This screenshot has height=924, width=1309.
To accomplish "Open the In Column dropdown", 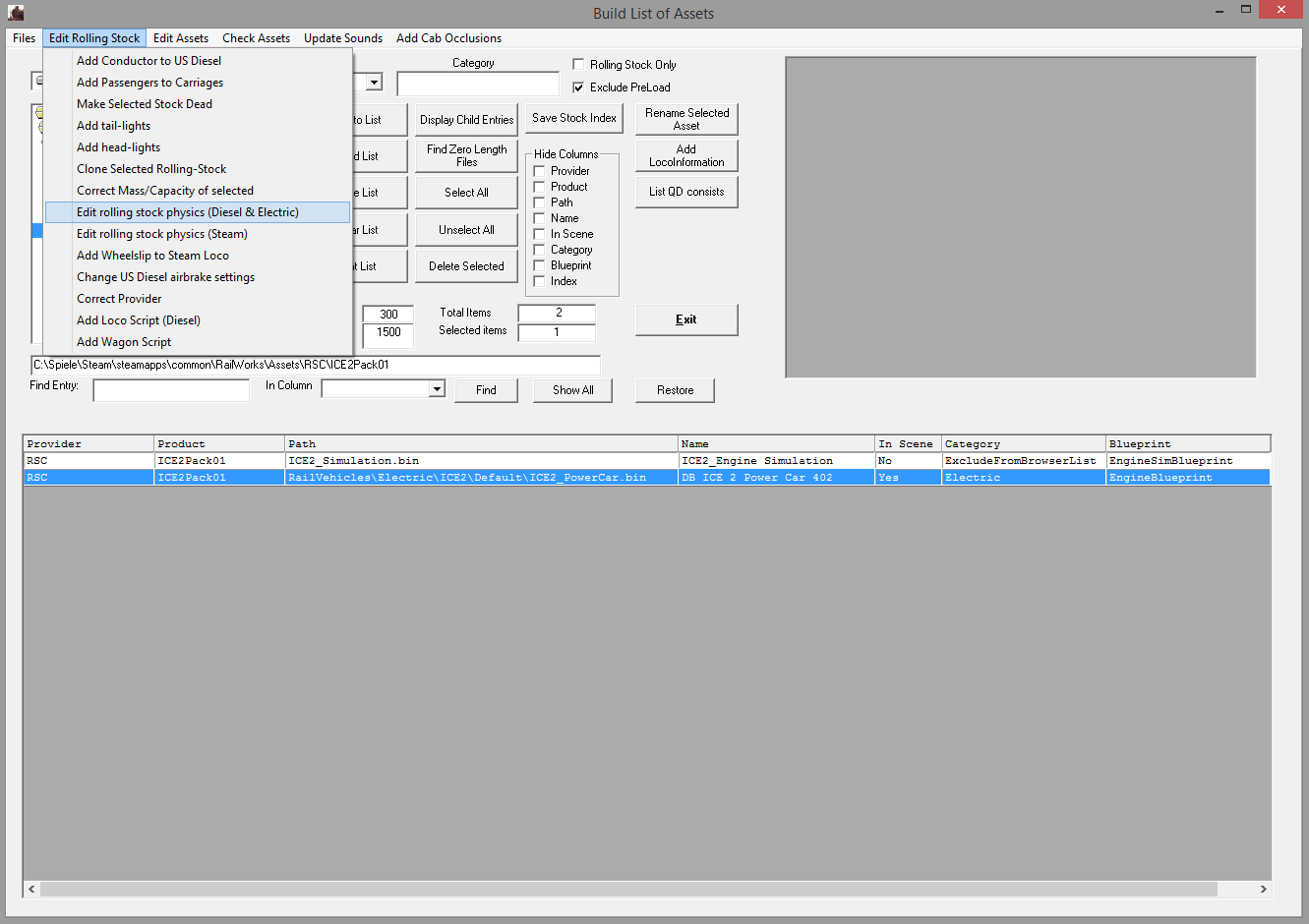I will (x=437, y=389).
